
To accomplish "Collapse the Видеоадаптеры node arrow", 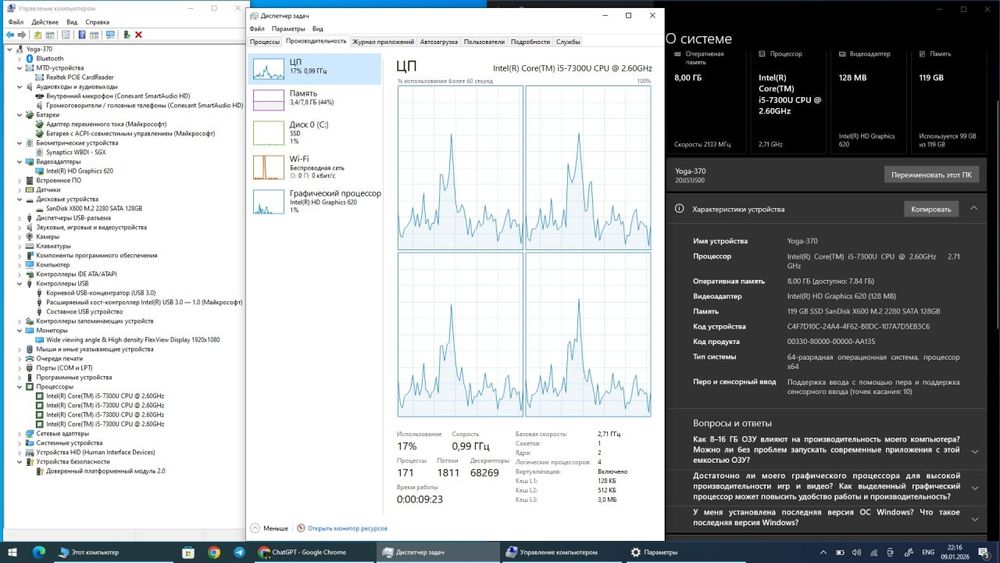I will point(20,161).
